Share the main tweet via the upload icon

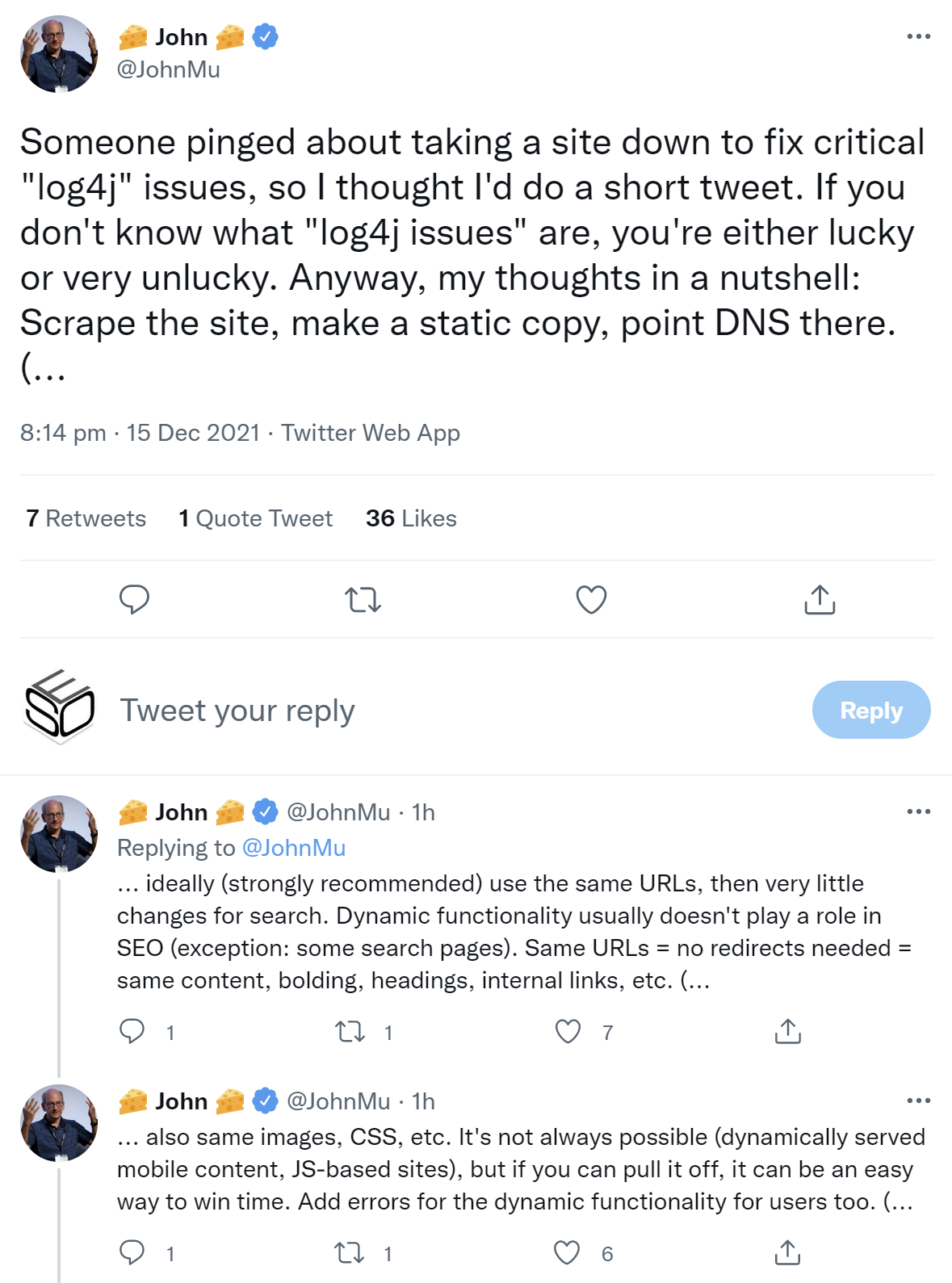click(x=820, y=600)
